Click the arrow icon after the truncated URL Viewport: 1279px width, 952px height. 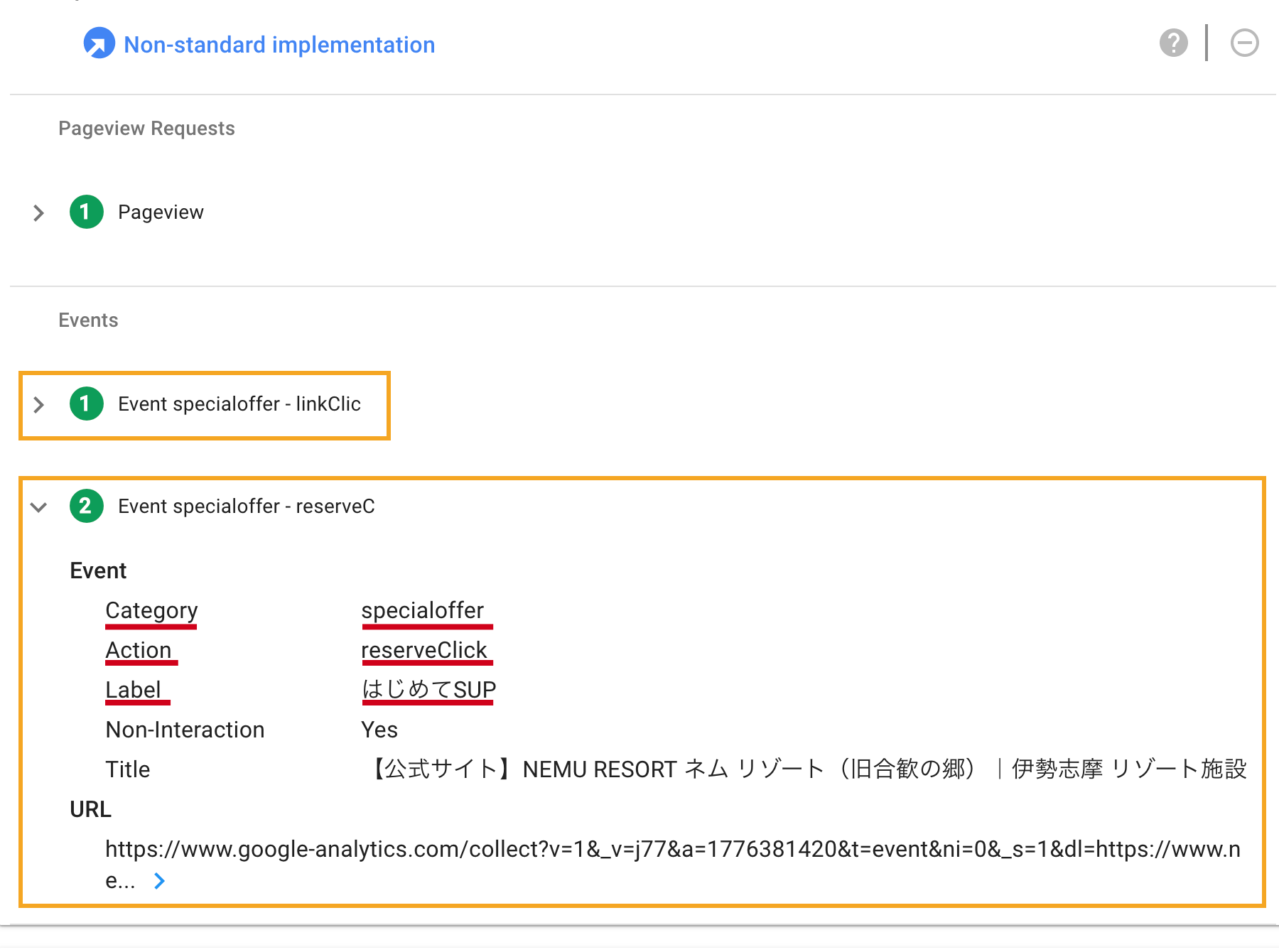coord(159,881)
